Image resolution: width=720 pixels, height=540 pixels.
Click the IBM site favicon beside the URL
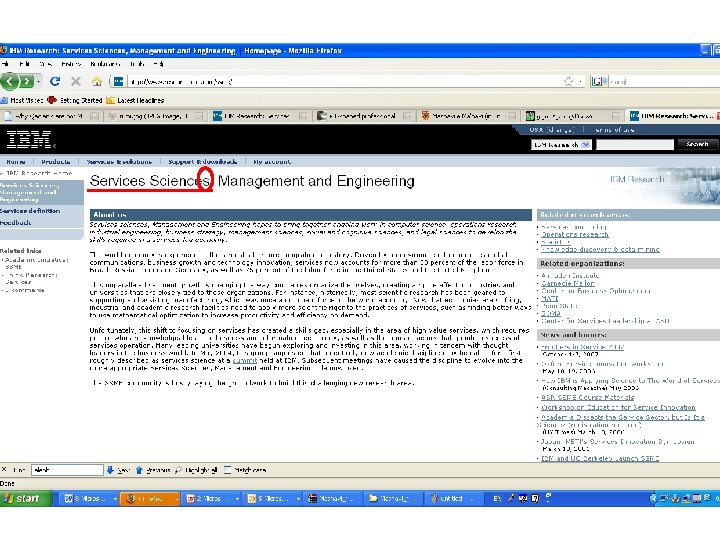click(118, 81)
